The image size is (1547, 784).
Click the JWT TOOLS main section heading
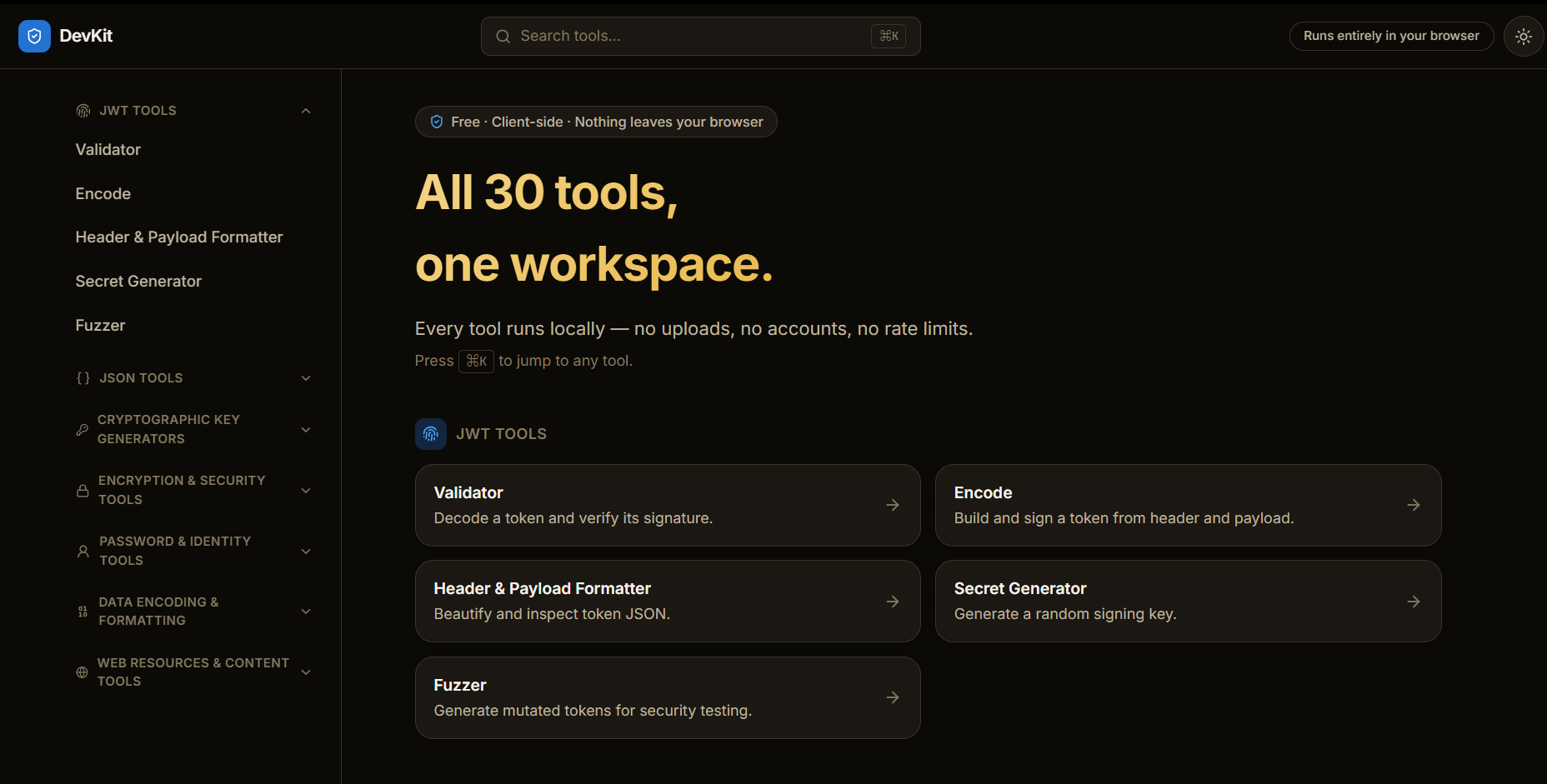pyautogui.click(x=501, y=434)
